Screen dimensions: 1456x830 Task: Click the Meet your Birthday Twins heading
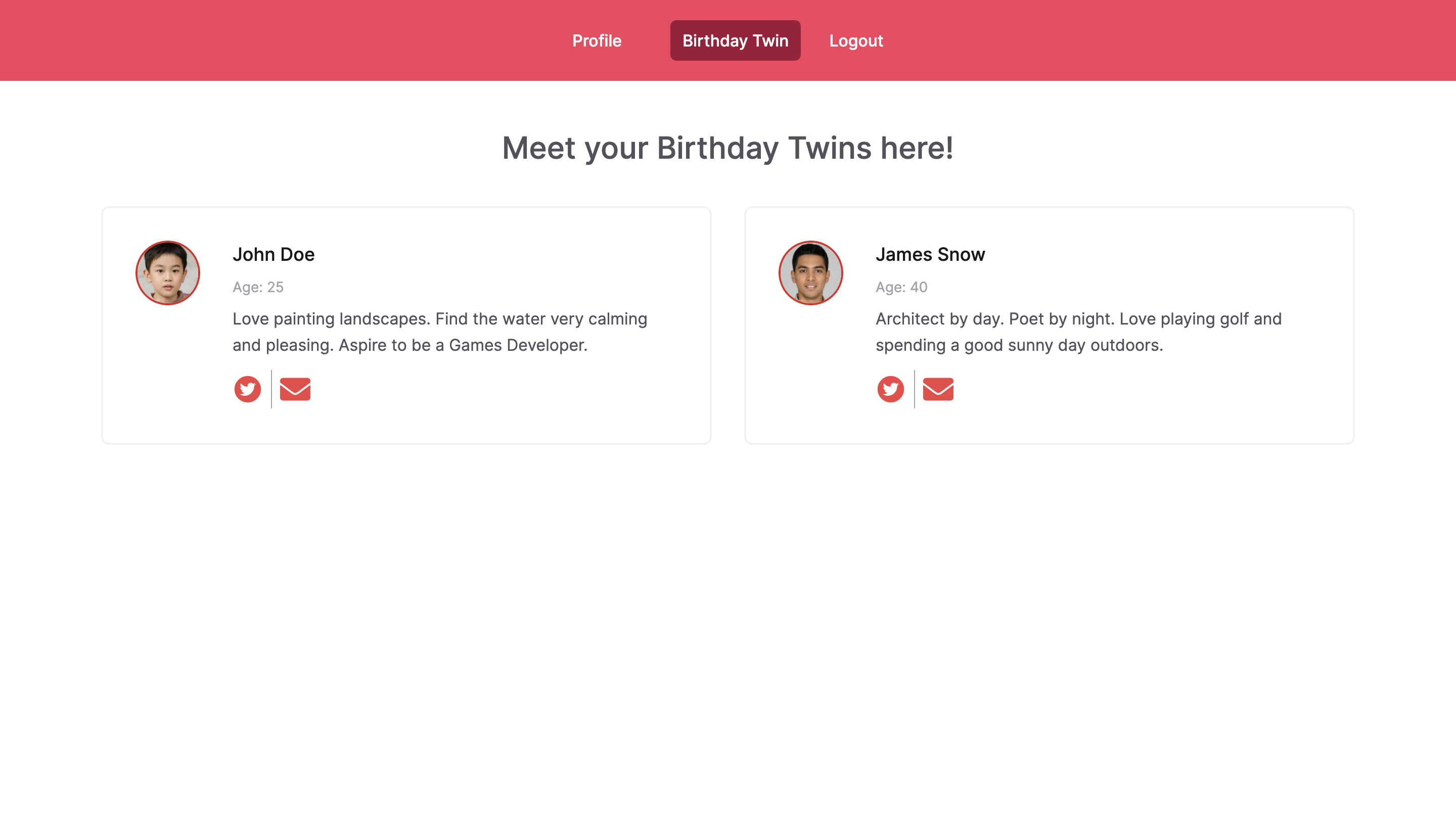(727, 148)
